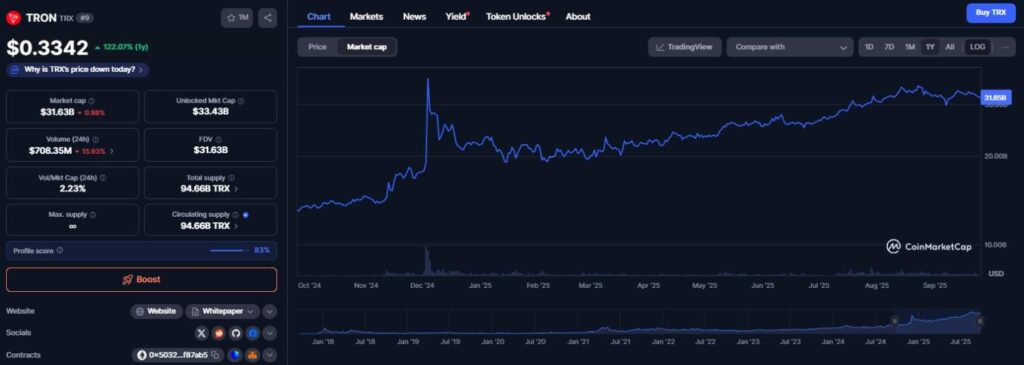
Task: Open TRON's X (Twitter) social icon
Action: (202, 333)
